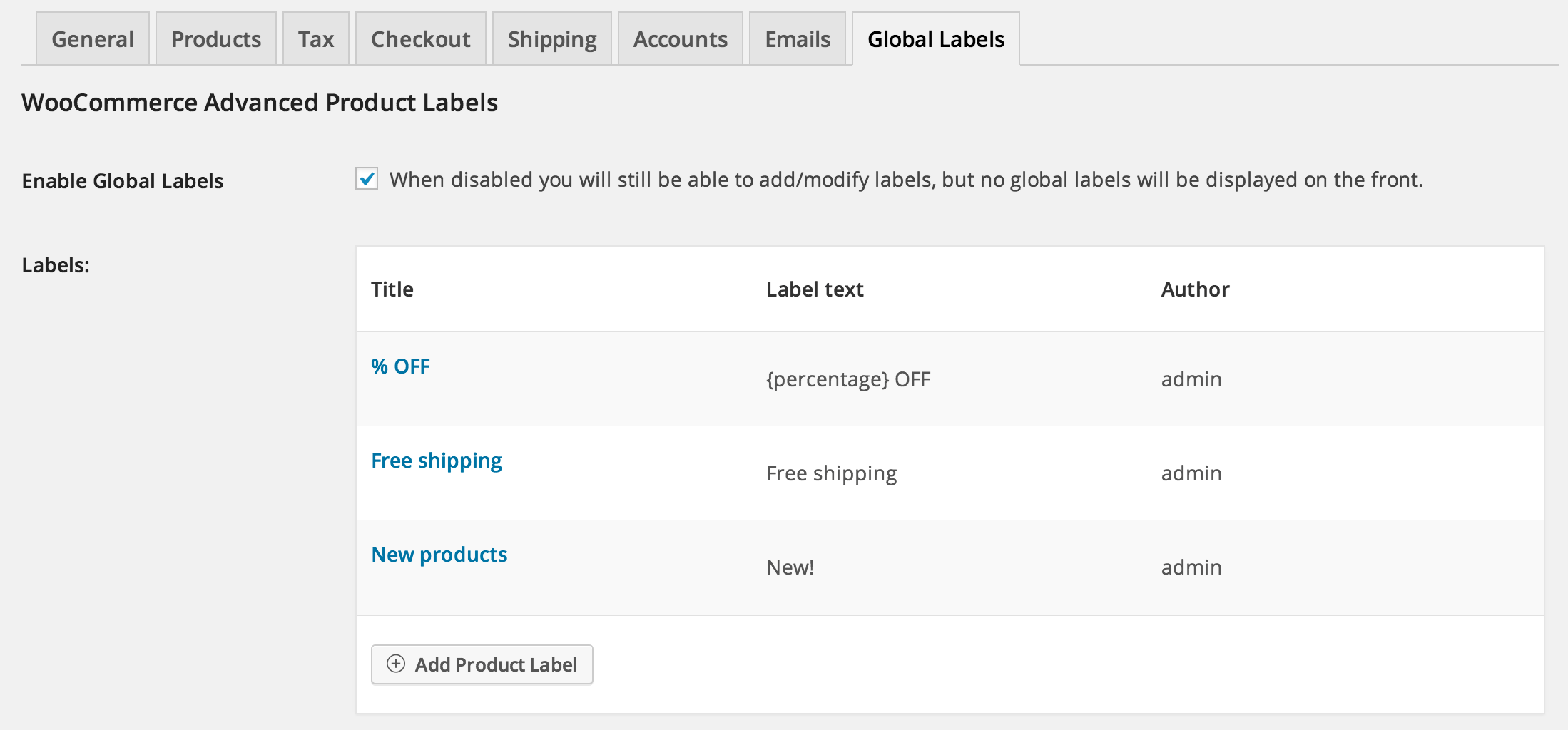This screenshot has width=1568, height=730.
Task: Switch to the General tab
Action: click(91, 38)
